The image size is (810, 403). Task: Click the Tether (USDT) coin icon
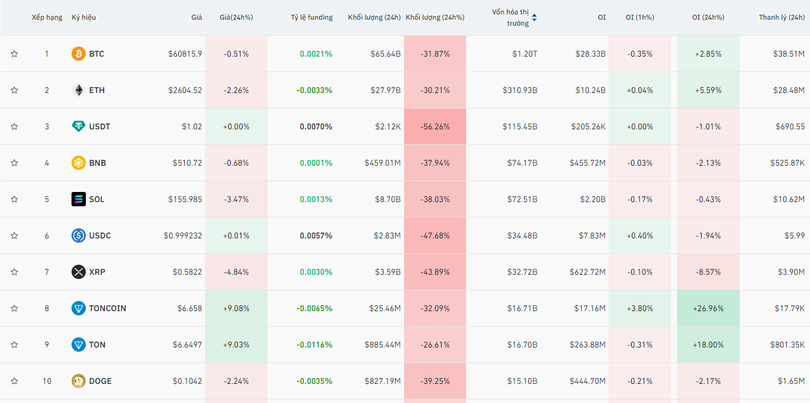tap(78, 127)
